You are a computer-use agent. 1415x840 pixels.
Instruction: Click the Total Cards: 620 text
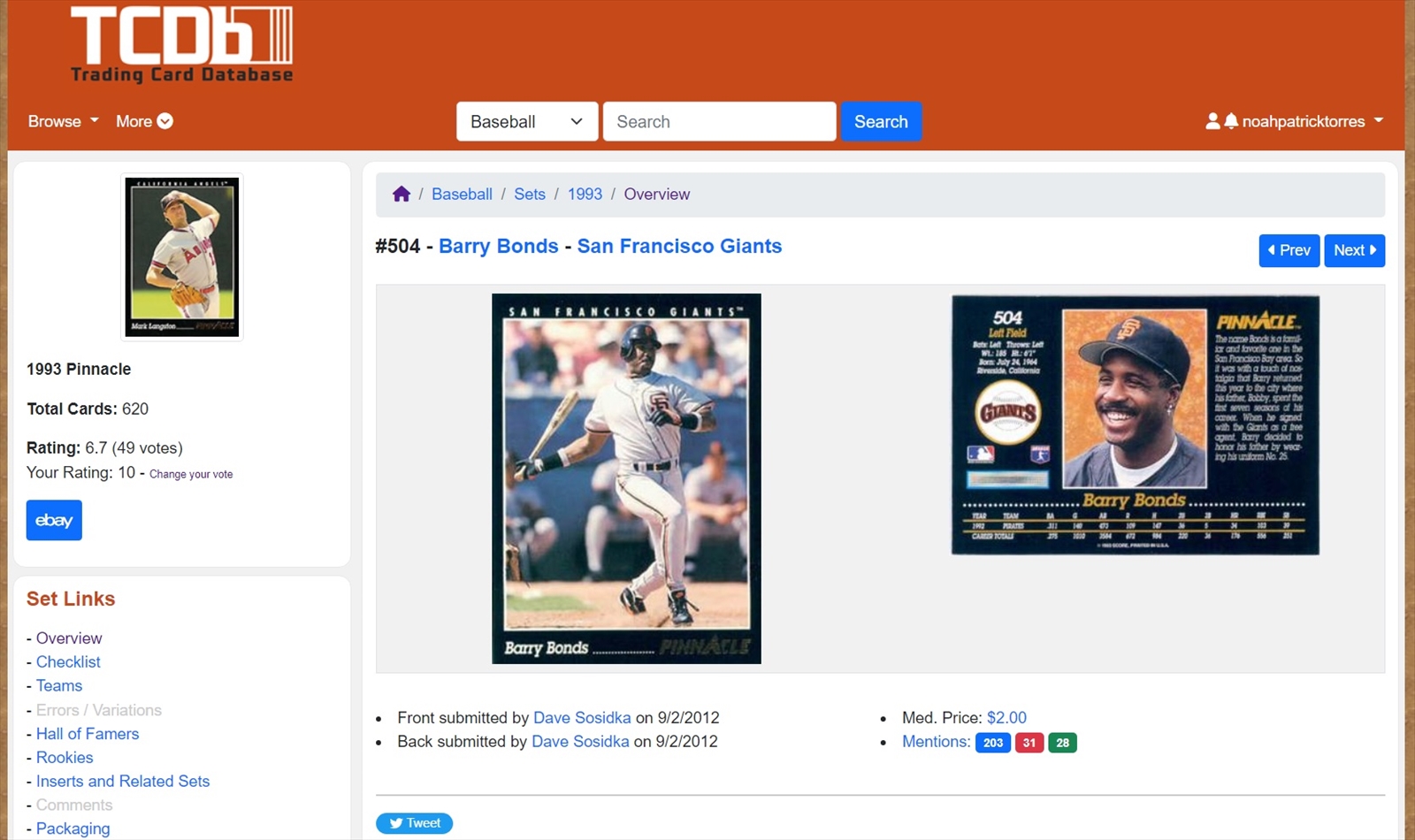point(88,409)
